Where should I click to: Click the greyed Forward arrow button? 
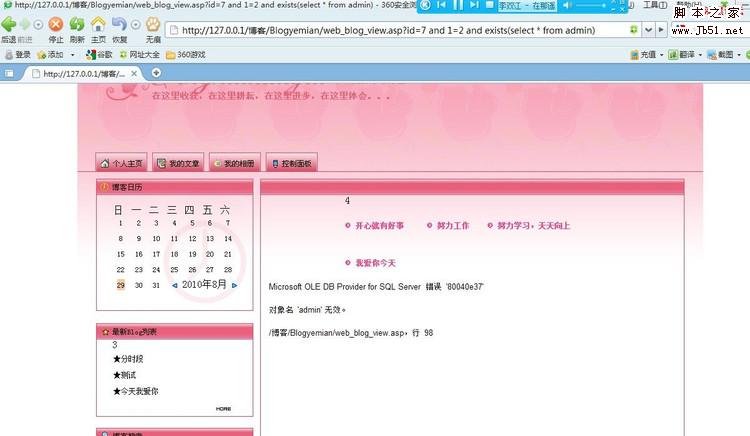coord(25,24)
